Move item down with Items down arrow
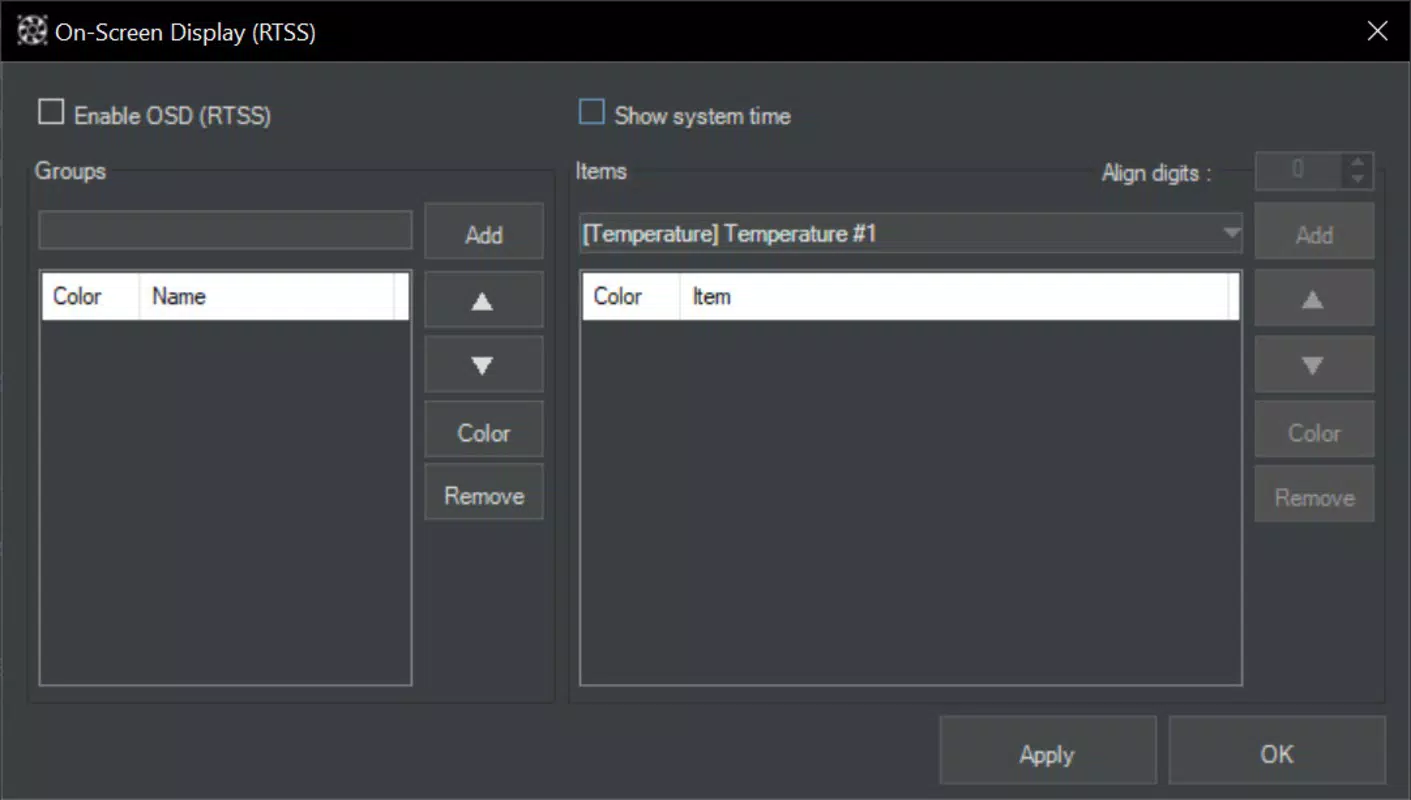1411x800 pixels. pos(1313,365)
